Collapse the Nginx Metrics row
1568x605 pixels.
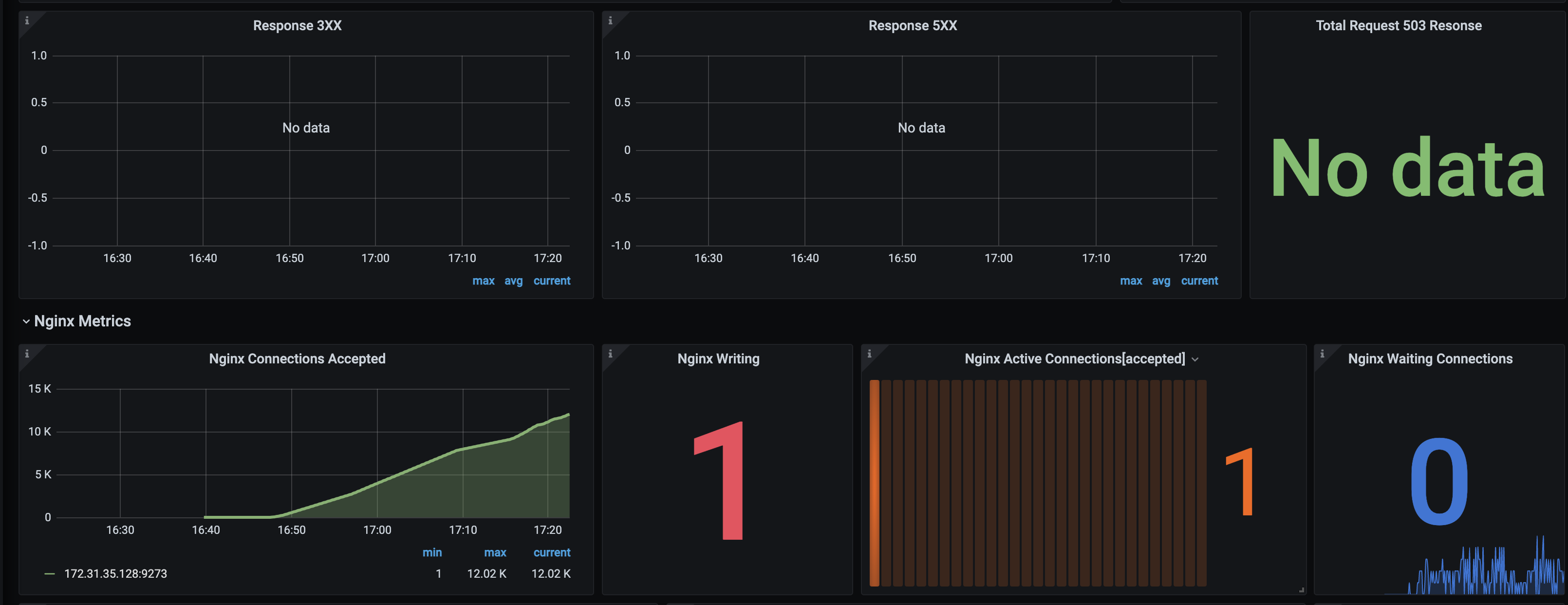(26, 321)
